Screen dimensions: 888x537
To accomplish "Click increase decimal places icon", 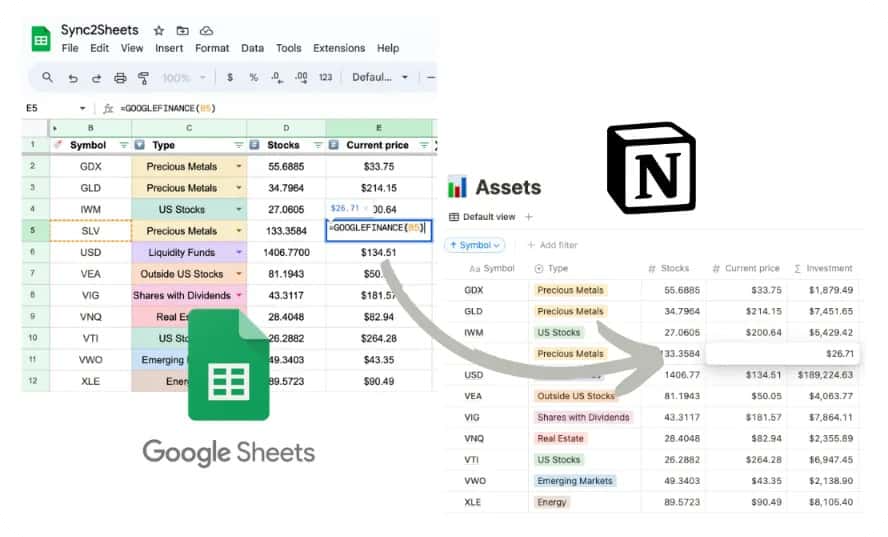I will click(301, 78).
